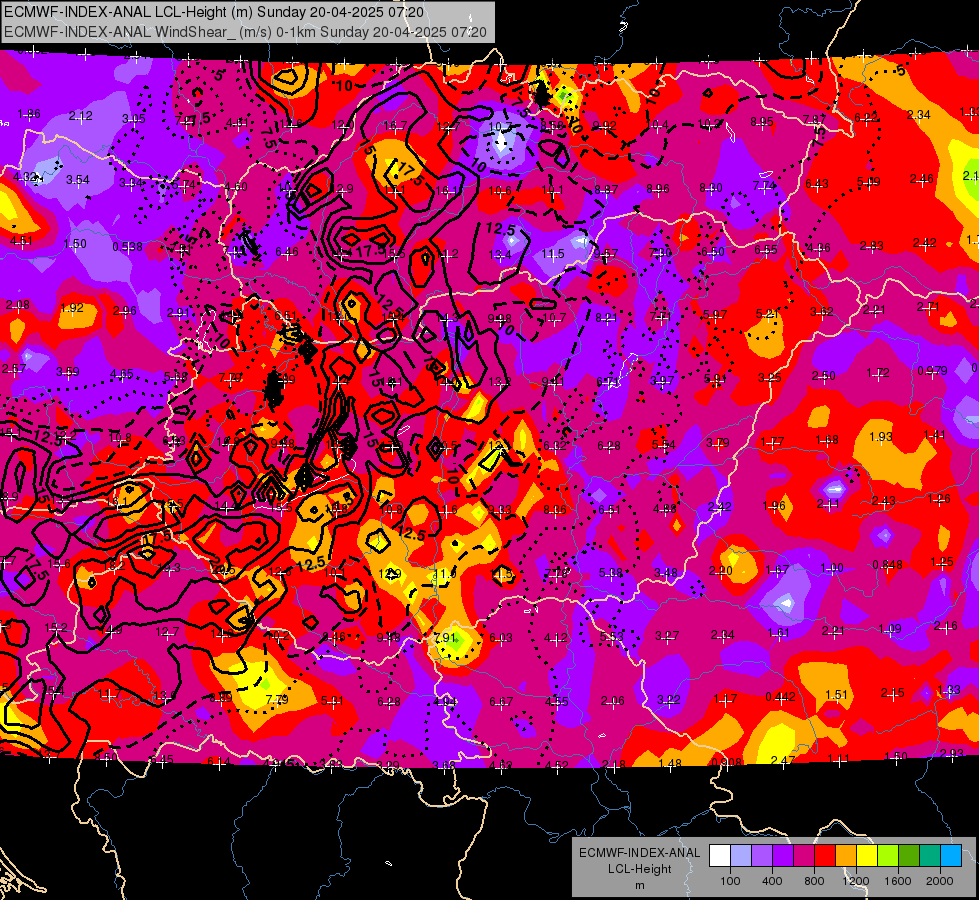Click the grid value 2.43

click(883, 501)
